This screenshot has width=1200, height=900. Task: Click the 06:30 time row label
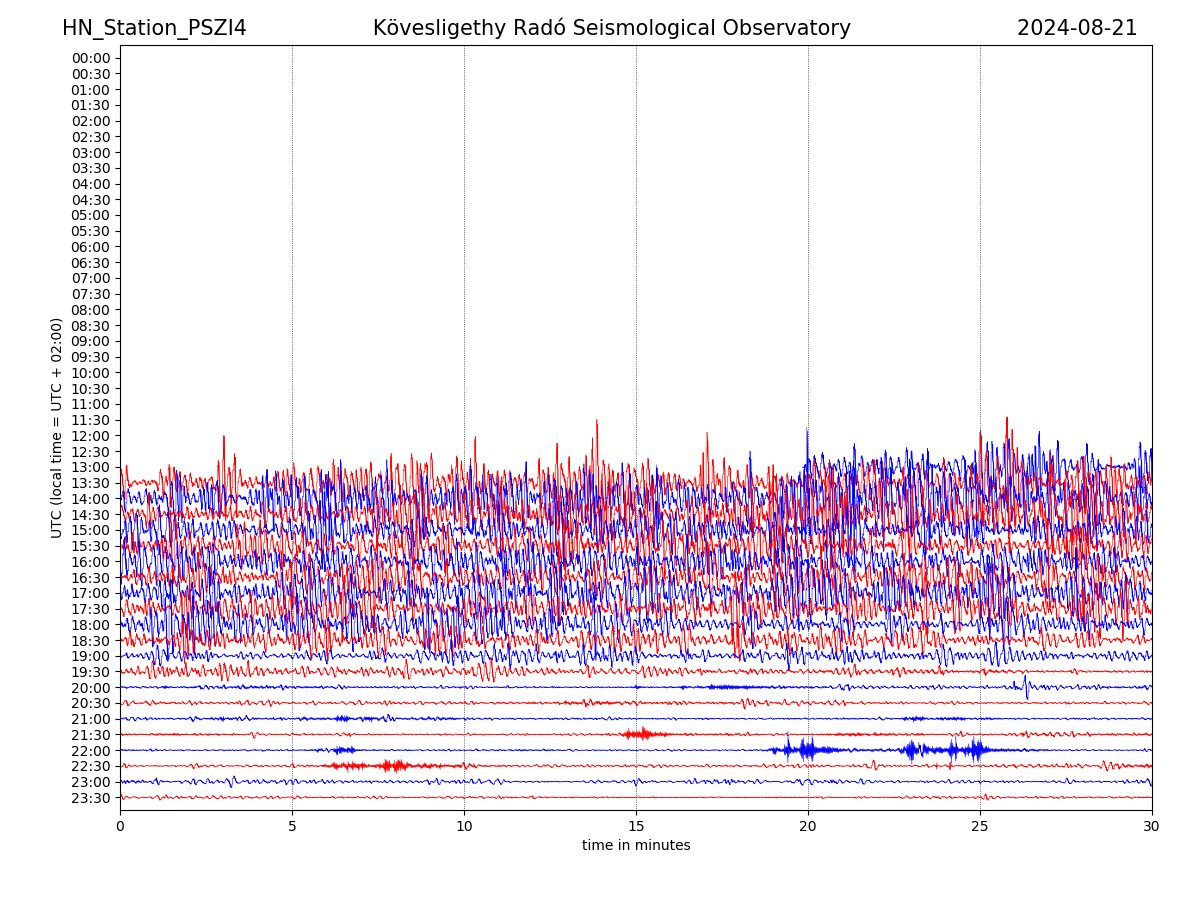(91, 263)
